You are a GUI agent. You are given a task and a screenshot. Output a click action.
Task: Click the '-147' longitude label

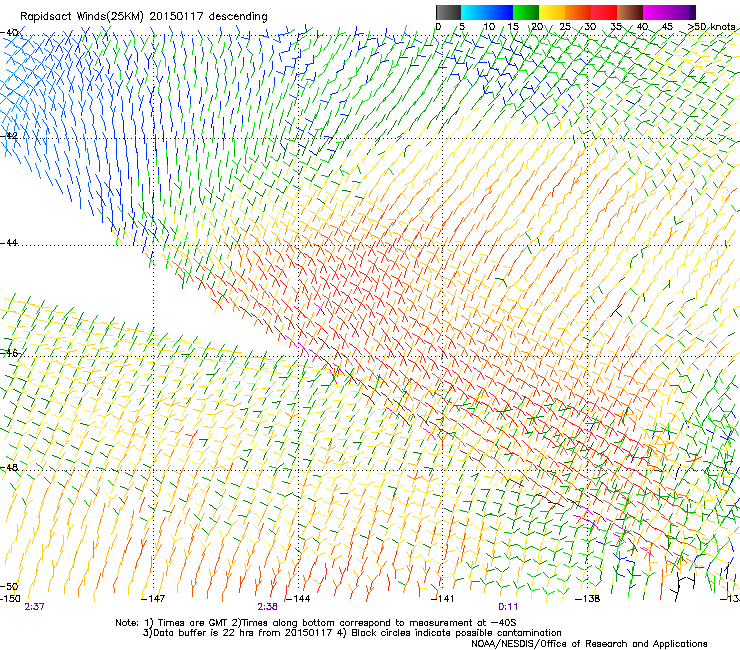[153, 599]
